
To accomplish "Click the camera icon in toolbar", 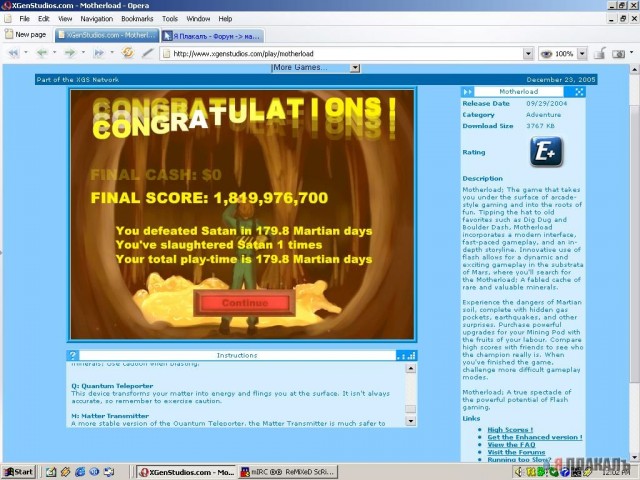I will tap(619, 54).
